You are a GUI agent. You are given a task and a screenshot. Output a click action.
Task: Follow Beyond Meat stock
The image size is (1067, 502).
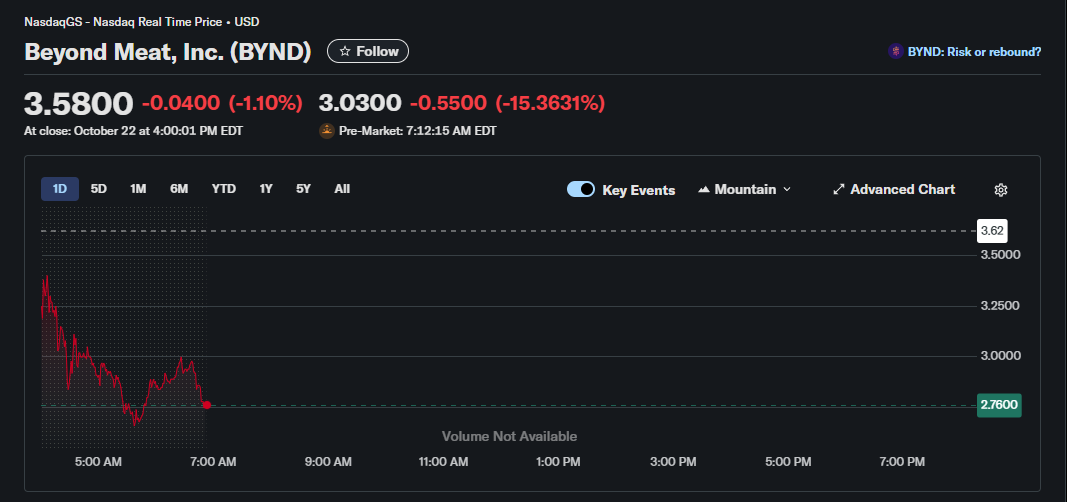tap(368, 51)
